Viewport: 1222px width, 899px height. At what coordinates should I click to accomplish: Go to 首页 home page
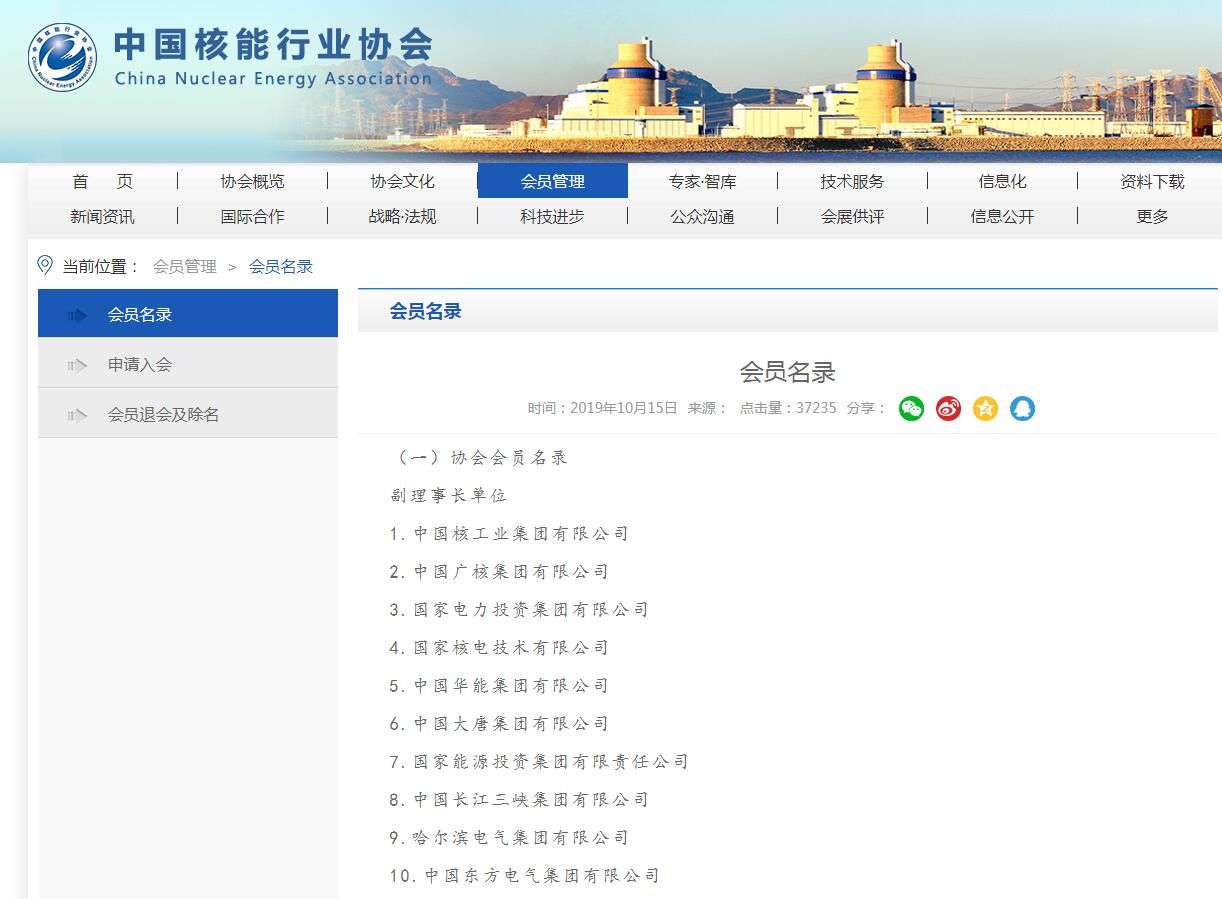pyautogui.click(x=102, y=181)
